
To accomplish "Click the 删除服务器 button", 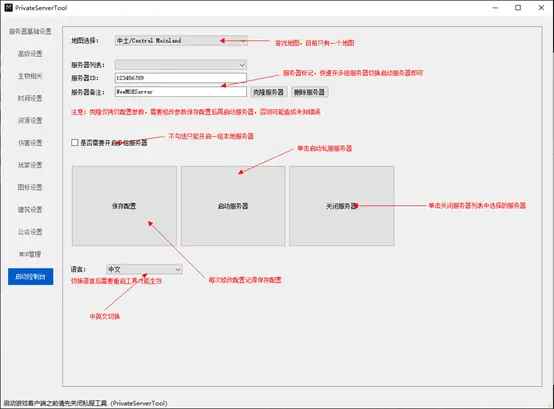I will coord(310,92).
